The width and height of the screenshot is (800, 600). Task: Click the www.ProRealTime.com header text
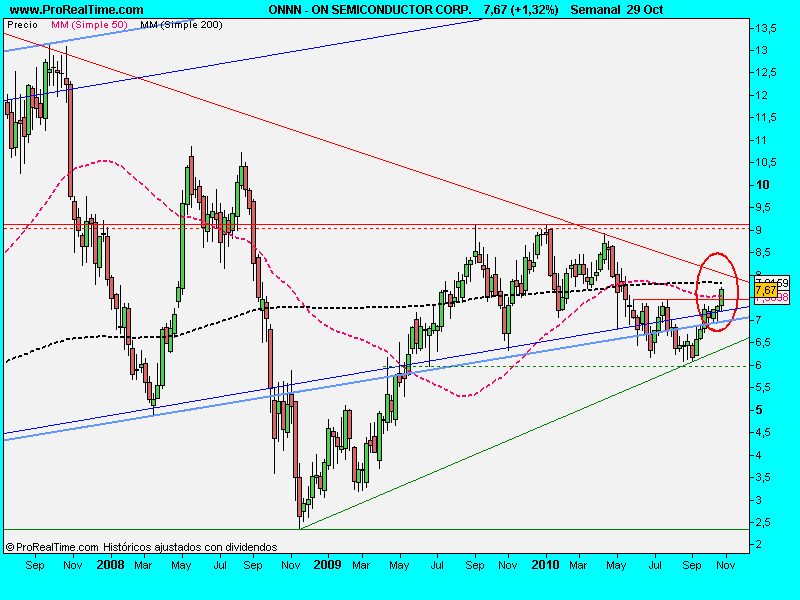click(x=77, y=10)
